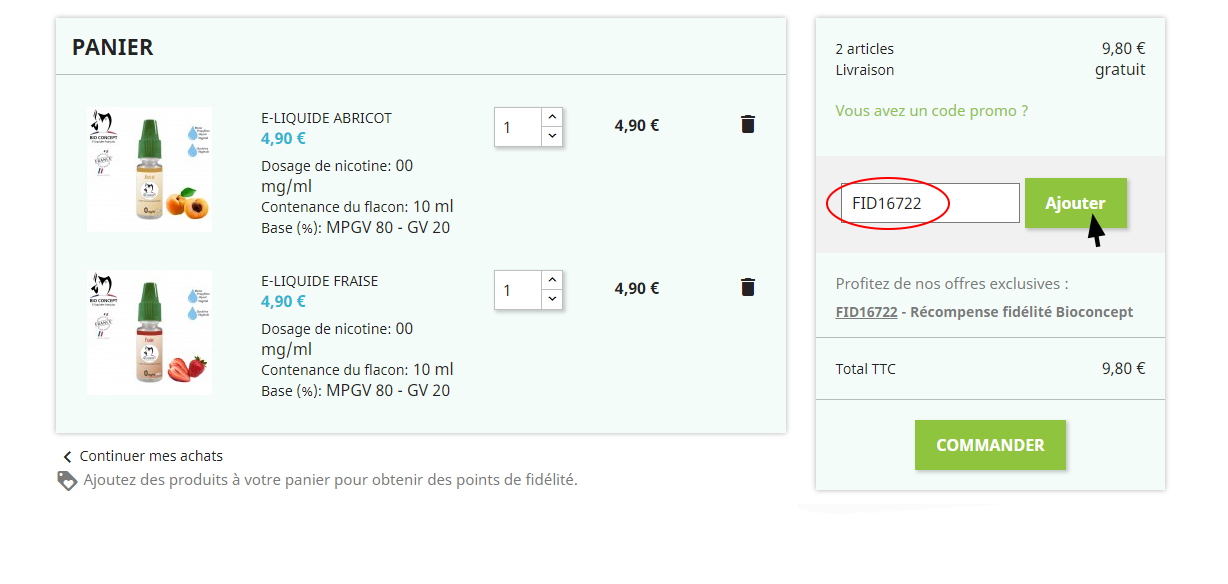This screenshot has height=584, width=1228.
Task: Apply promo code with Ajouter button
Action: [x=1075, y=203]
